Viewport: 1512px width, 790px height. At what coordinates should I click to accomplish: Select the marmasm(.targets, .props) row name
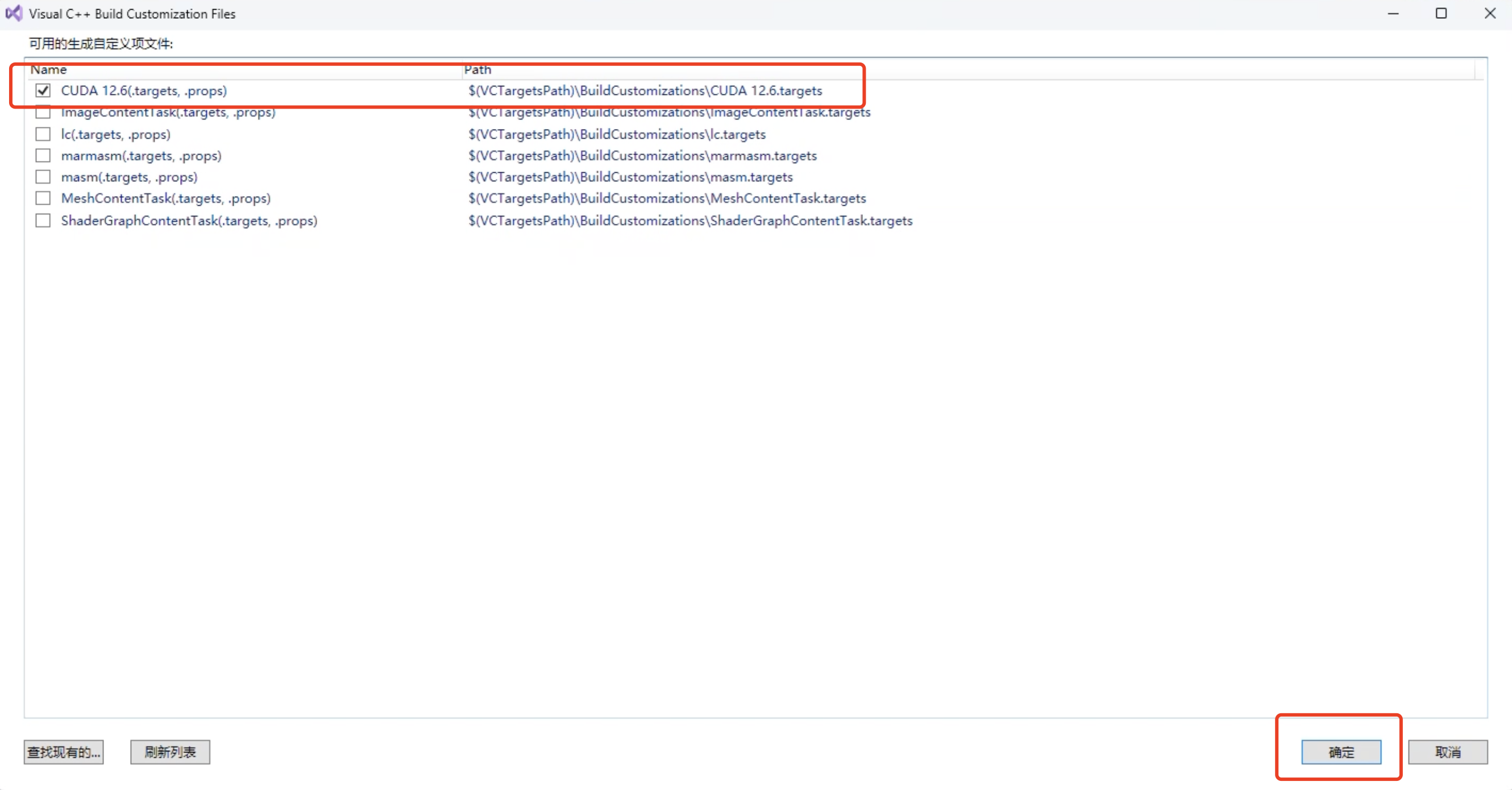141,156
